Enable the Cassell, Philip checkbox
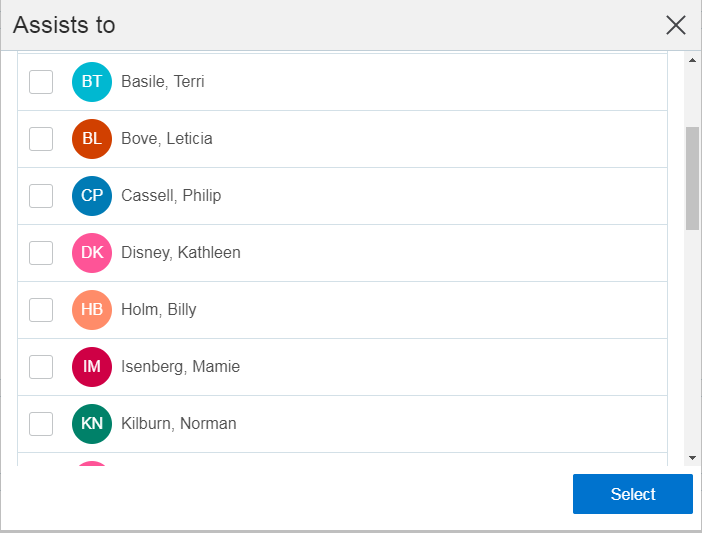The height and width of the screenshot is (533, 702). [x=41, y=196]
